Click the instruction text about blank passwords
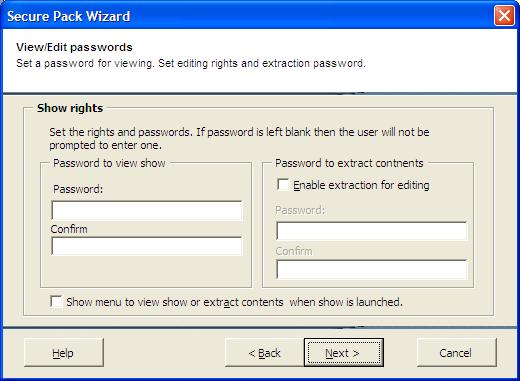The height and width of the screenshot is (381, 520). tap(239, 138)
